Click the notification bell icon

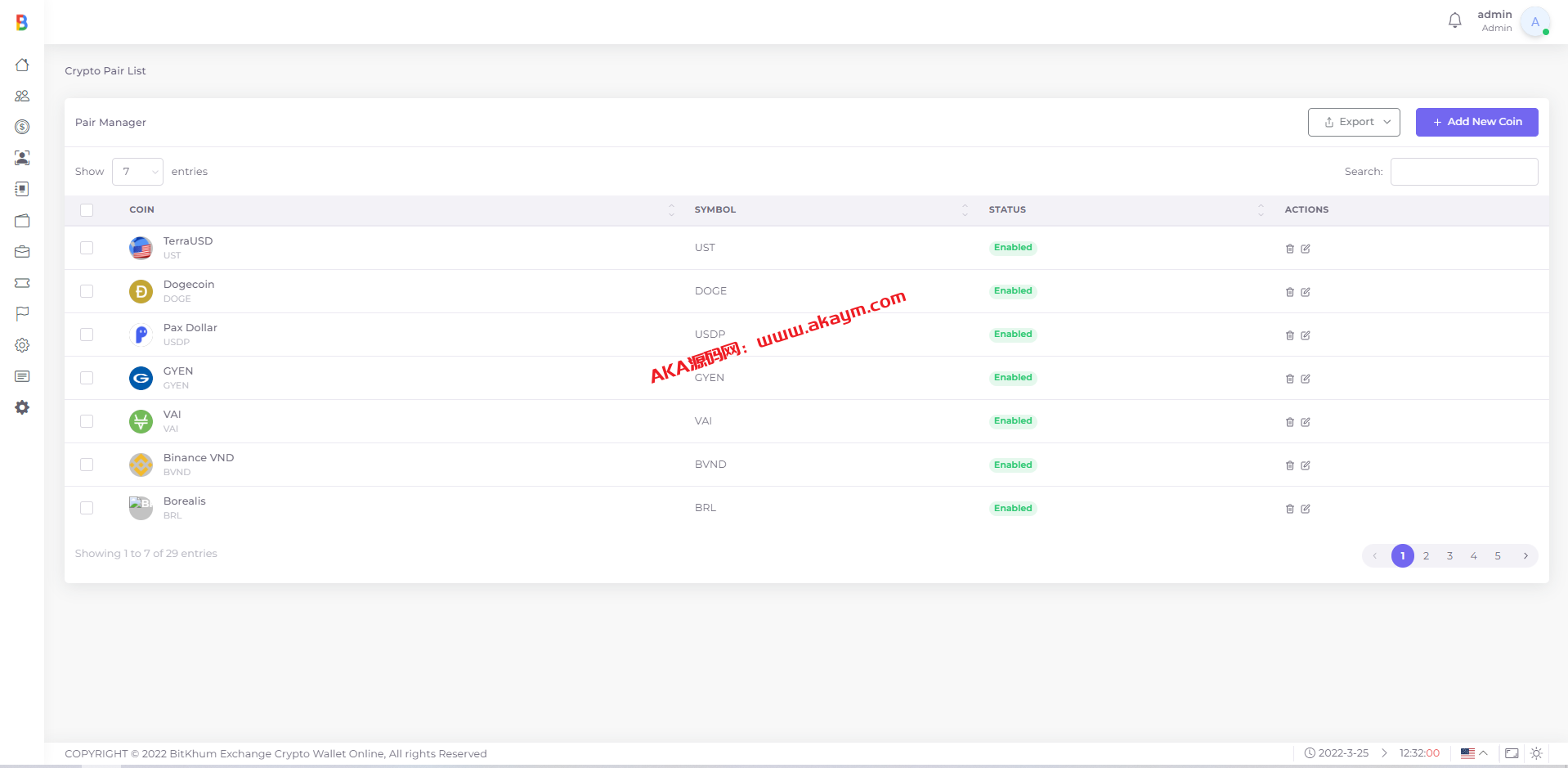(1454, 20)
